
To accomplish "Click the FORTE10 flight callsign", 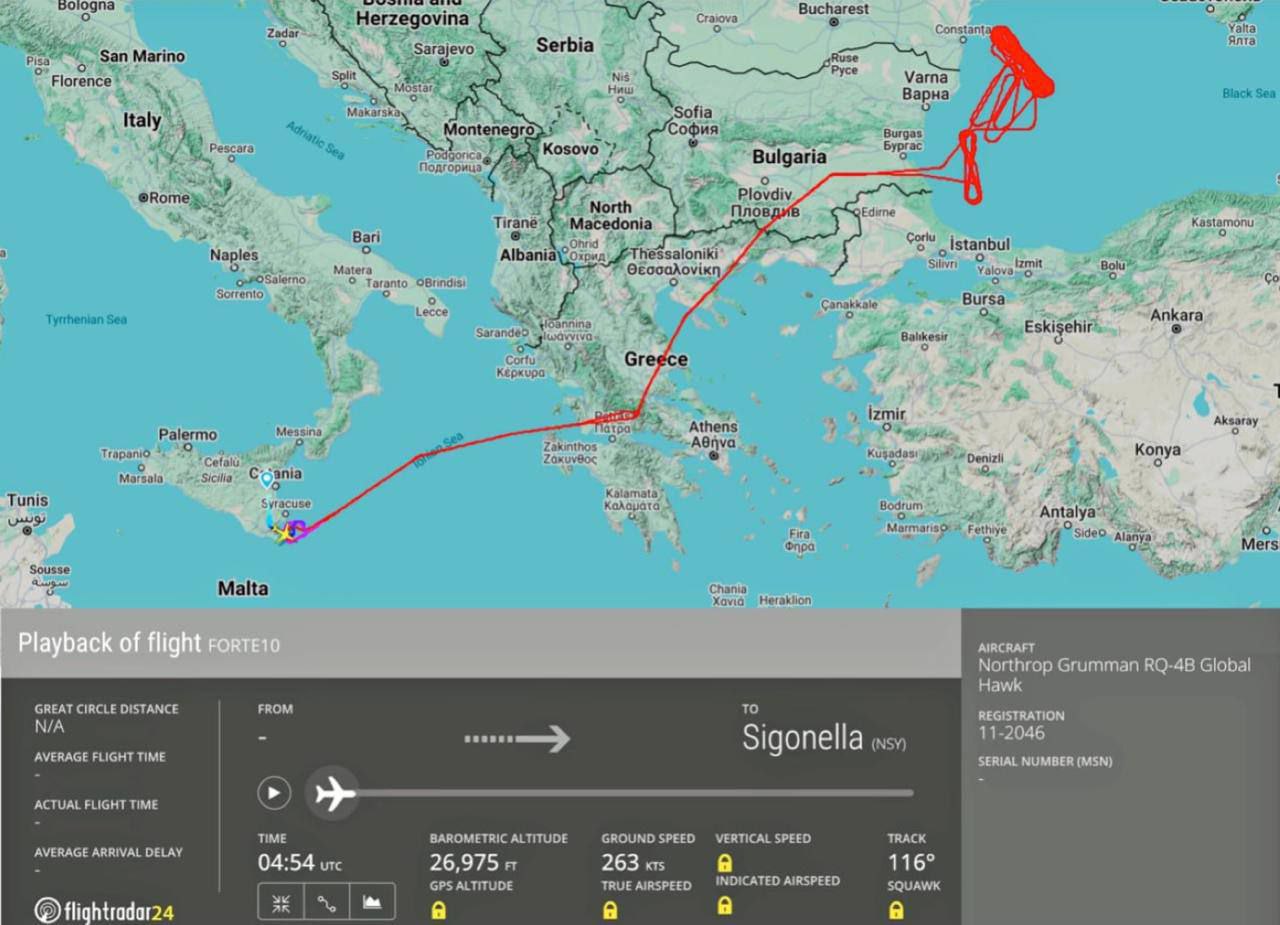I will [243, 645].
